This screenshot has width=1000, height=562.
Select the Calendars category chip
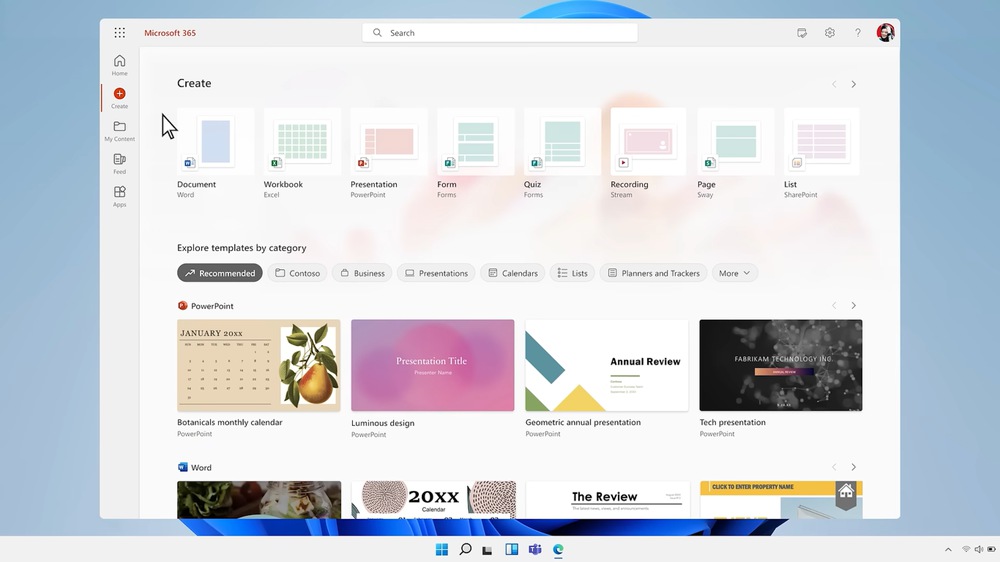(513, 273)
